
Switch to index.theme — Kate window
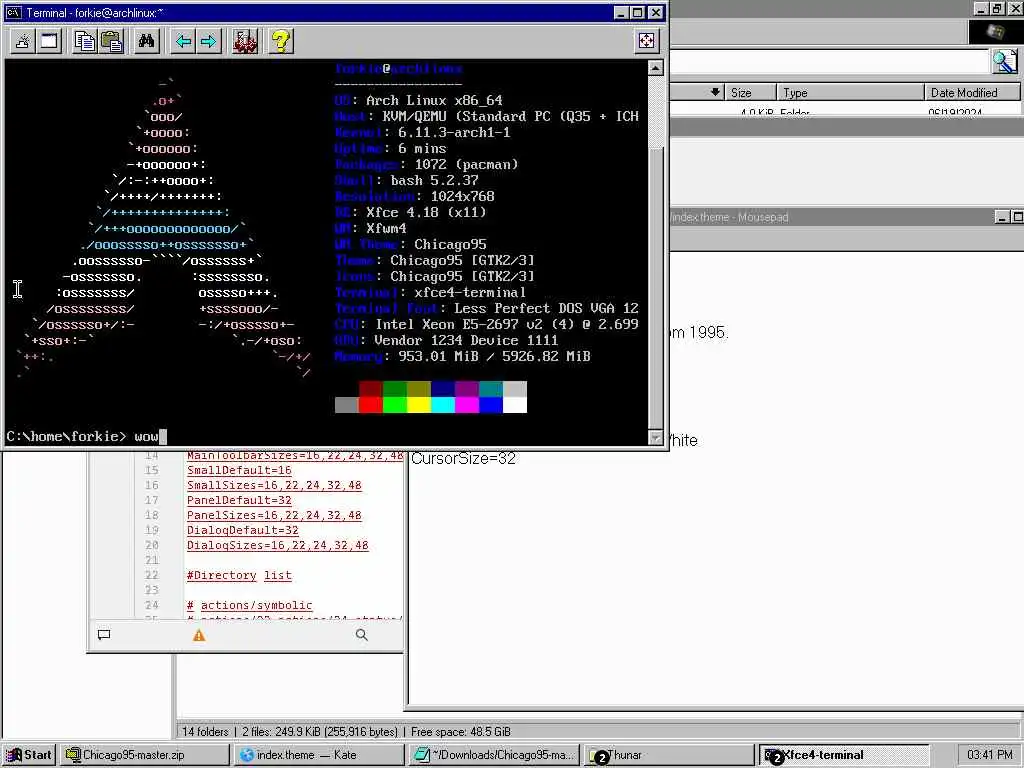pyautogui.click(x=319, y=755)
